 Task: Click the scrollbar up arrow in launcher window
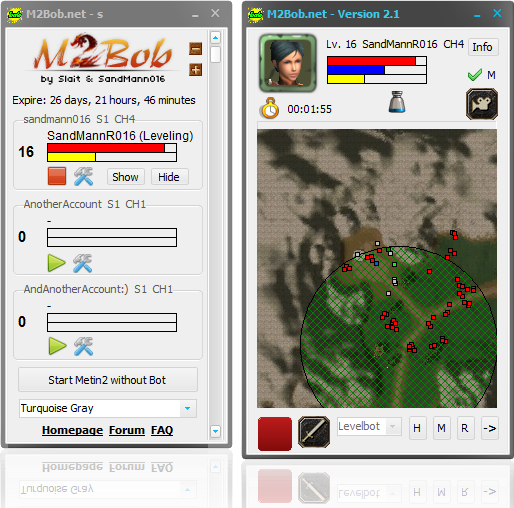pyautogui.click(x=215, y=38)
